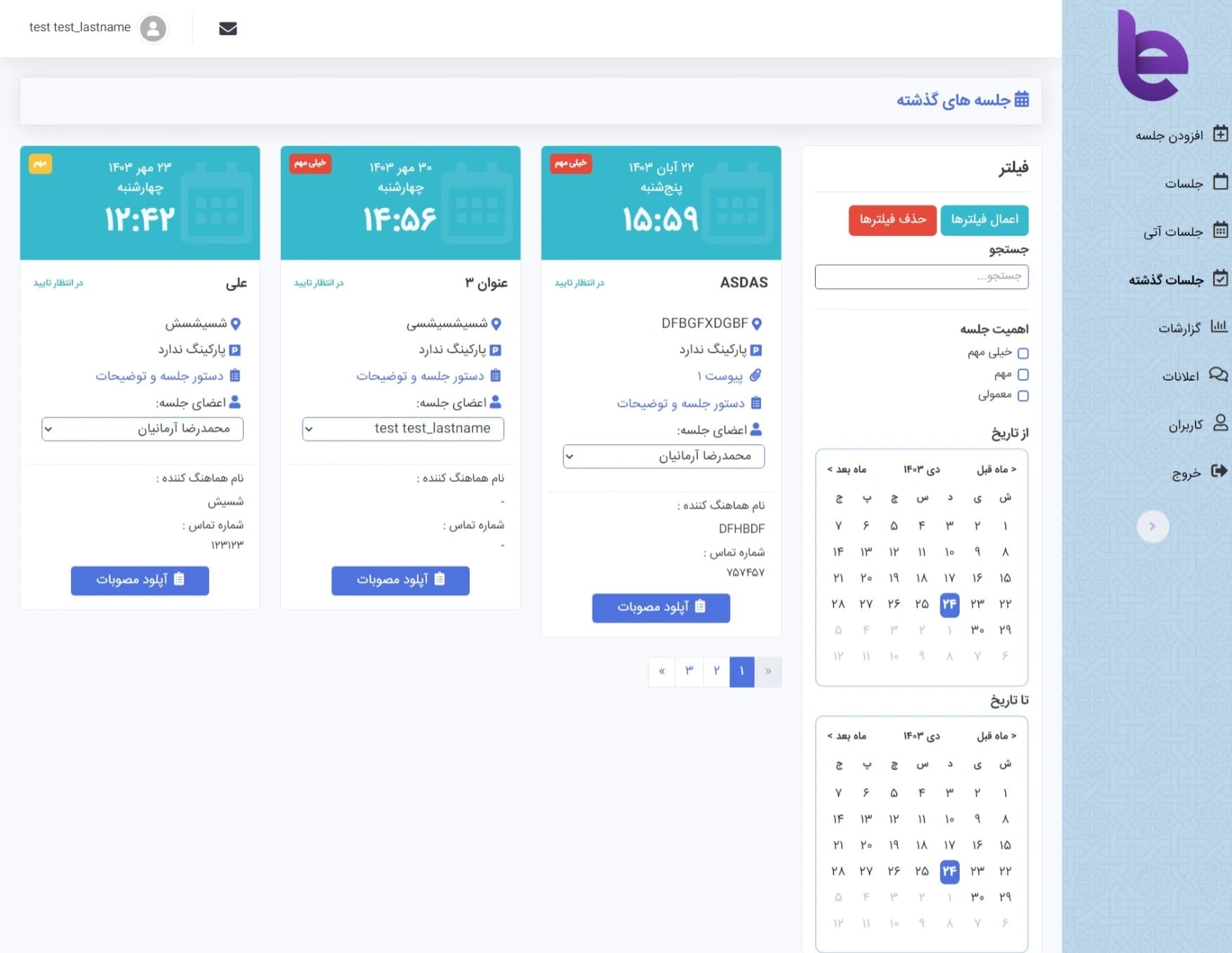
Task: Open the mail envelope icon in header
Action: pyautogui.click(x=227, y=29)
